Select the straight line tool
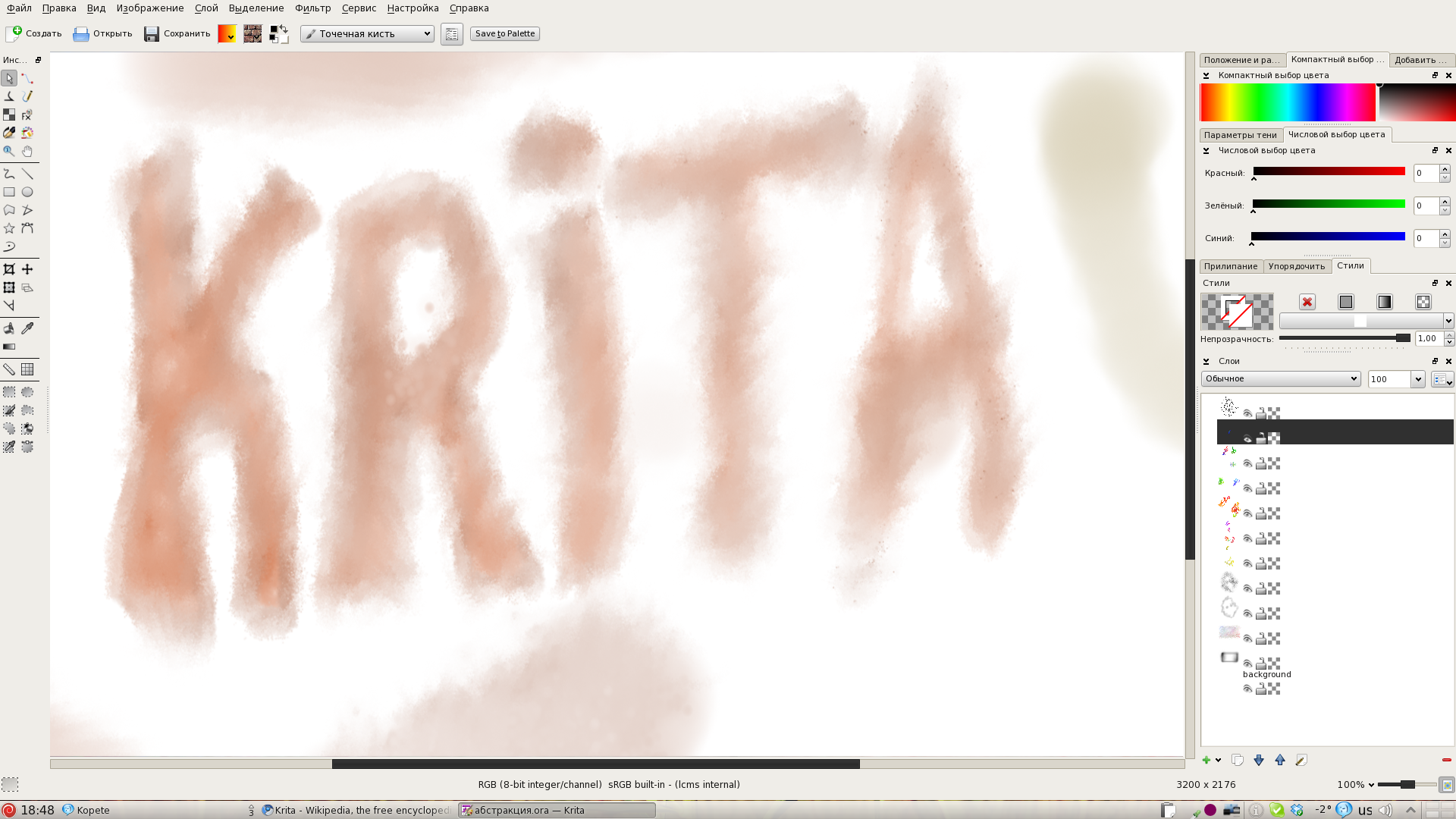1456x819 pixels. point(27,174)
